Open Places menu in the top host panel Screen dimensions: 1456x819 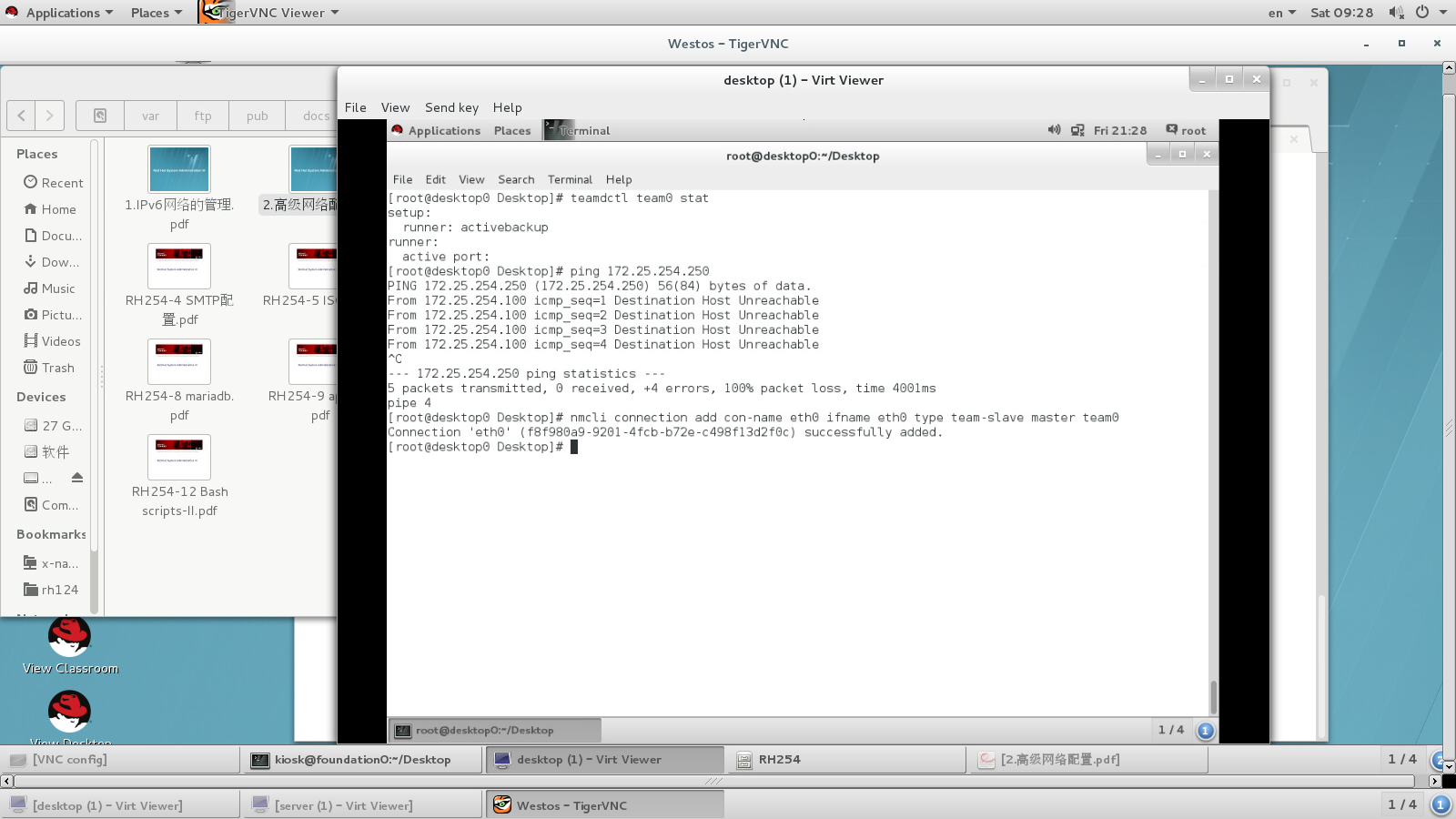tap(156, 13)
